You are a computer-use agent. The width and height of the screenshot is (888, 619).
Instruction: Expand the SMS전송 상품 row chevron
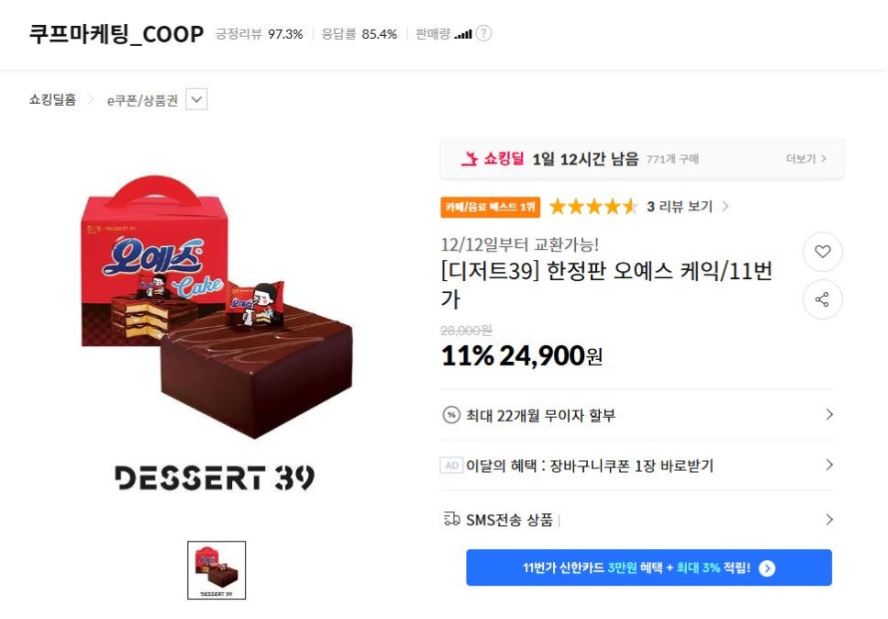pyautogui.click(x=829, y=519)
